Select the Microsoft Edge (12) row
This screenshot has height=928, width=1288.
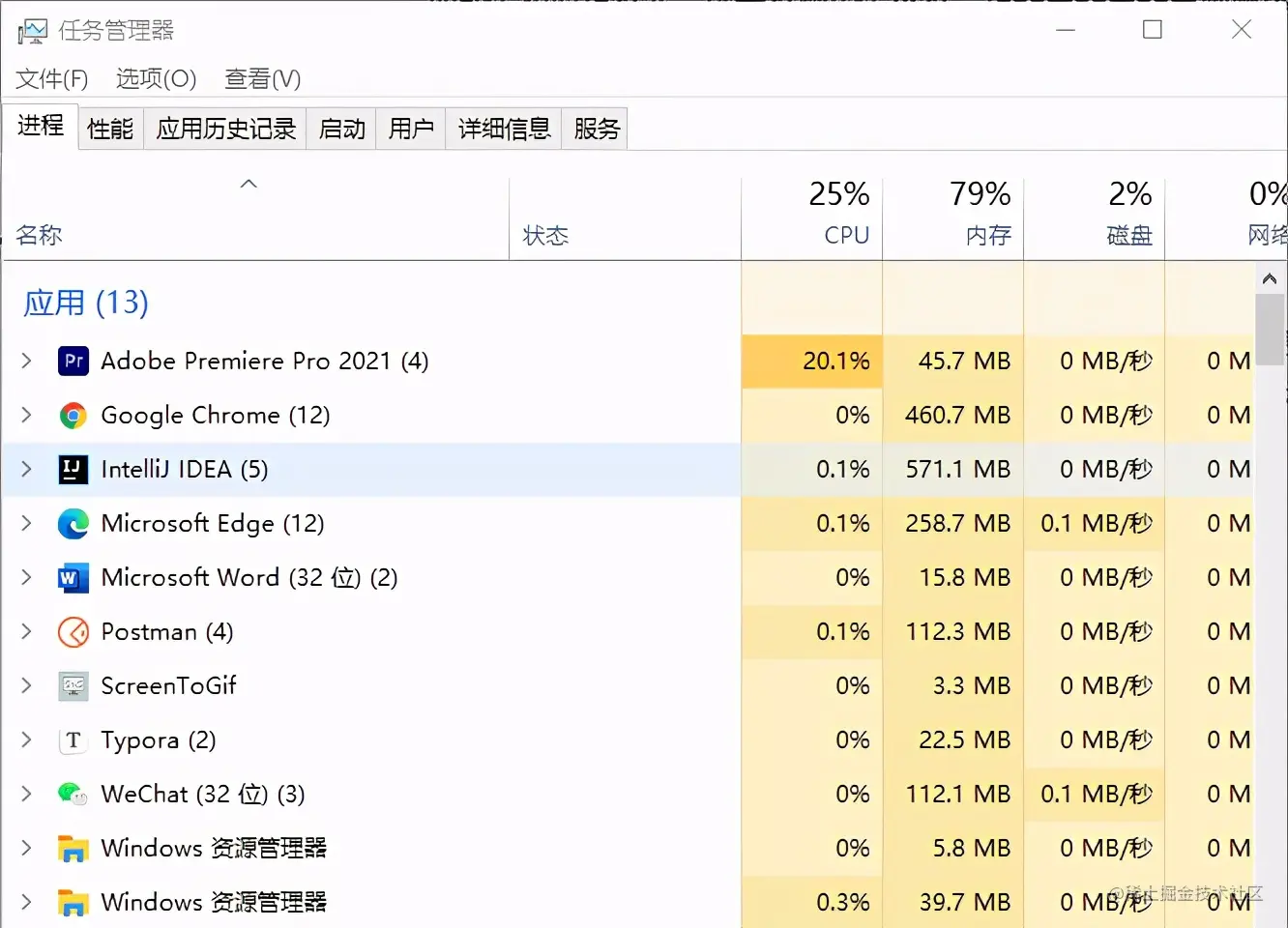tap(629, 523)
